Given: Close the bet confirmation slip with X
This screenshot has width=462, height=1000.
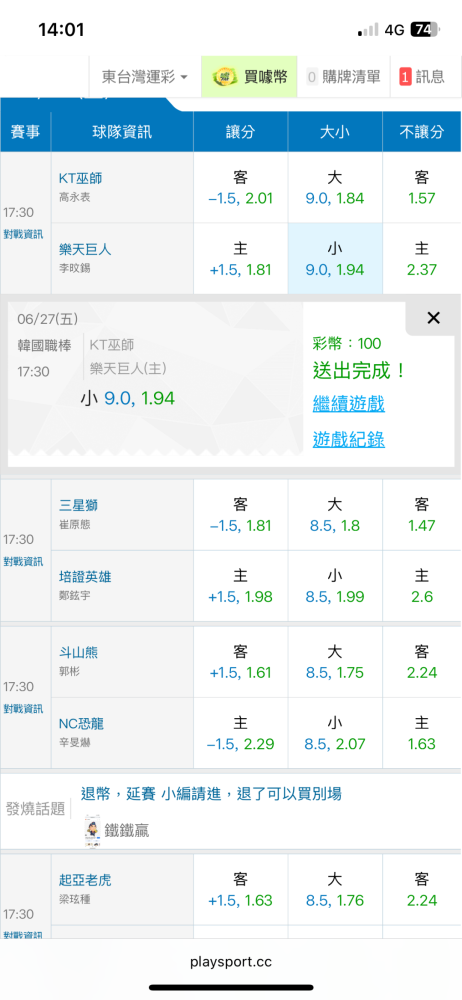Looking at the screenshot, I should click(433, 318).
